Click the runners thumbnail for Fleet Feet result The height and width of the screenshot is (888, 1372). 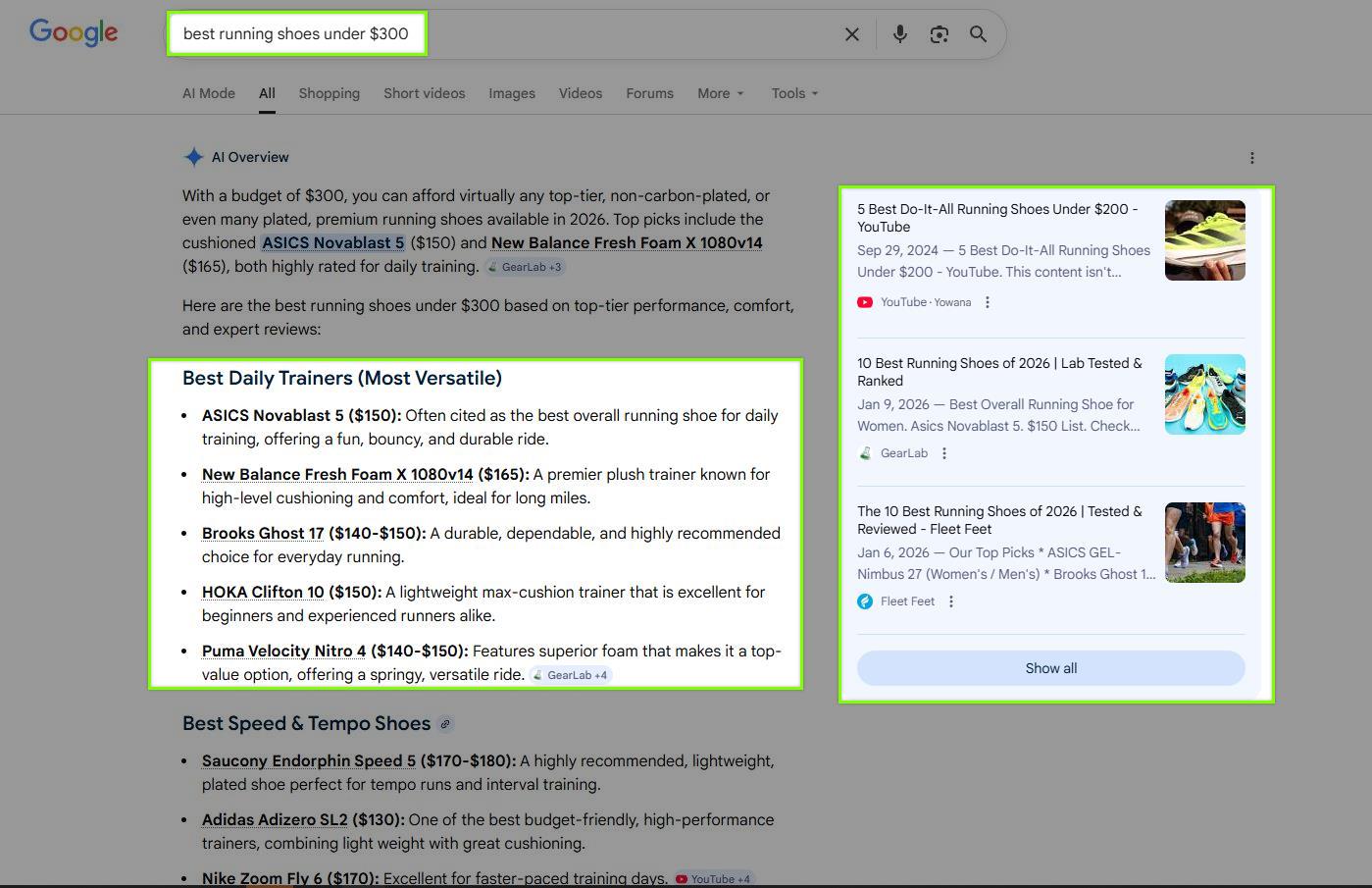pos(1205,543)
